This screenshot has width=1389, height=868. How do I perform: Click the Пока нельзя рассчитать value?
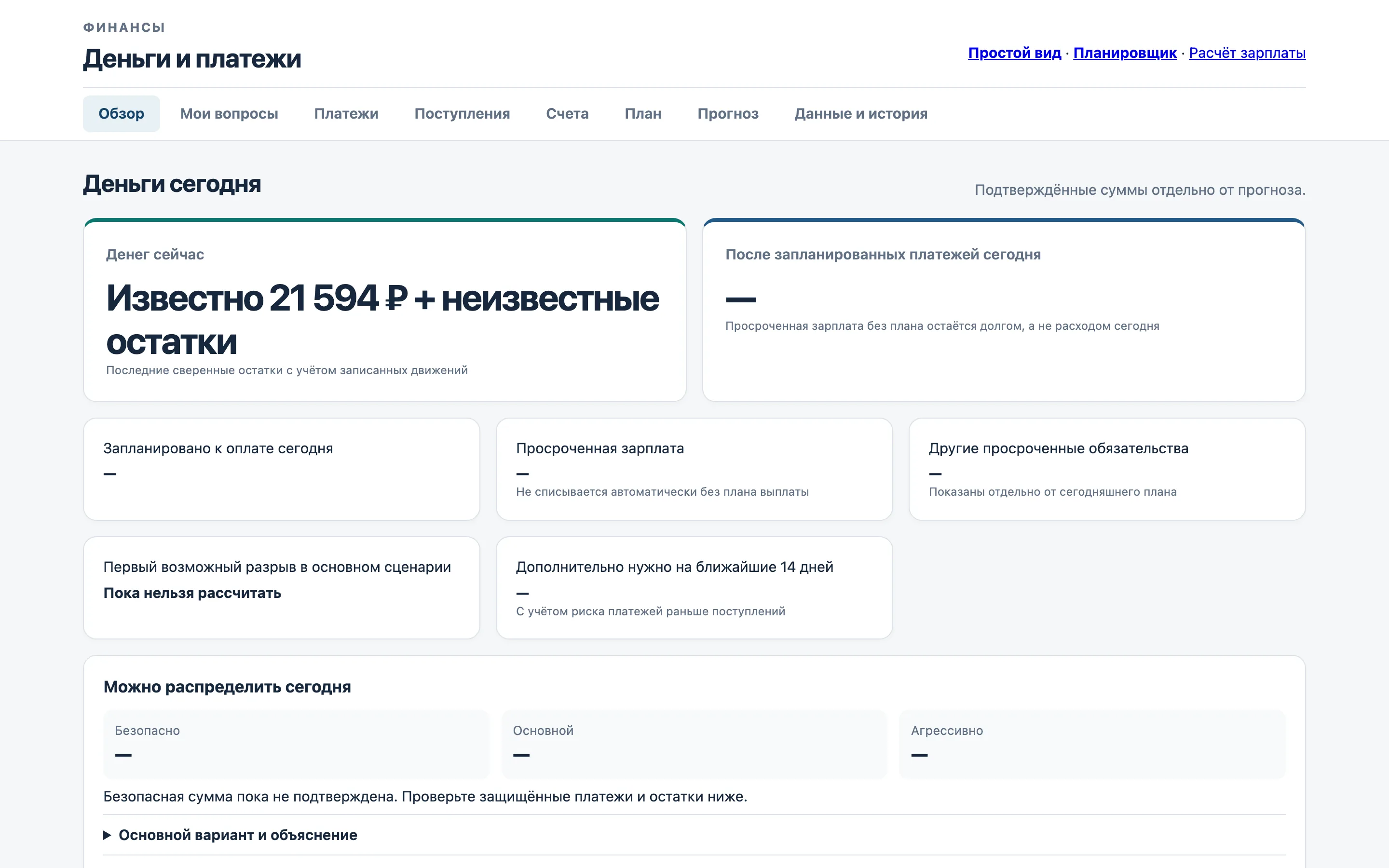[192, 593]
